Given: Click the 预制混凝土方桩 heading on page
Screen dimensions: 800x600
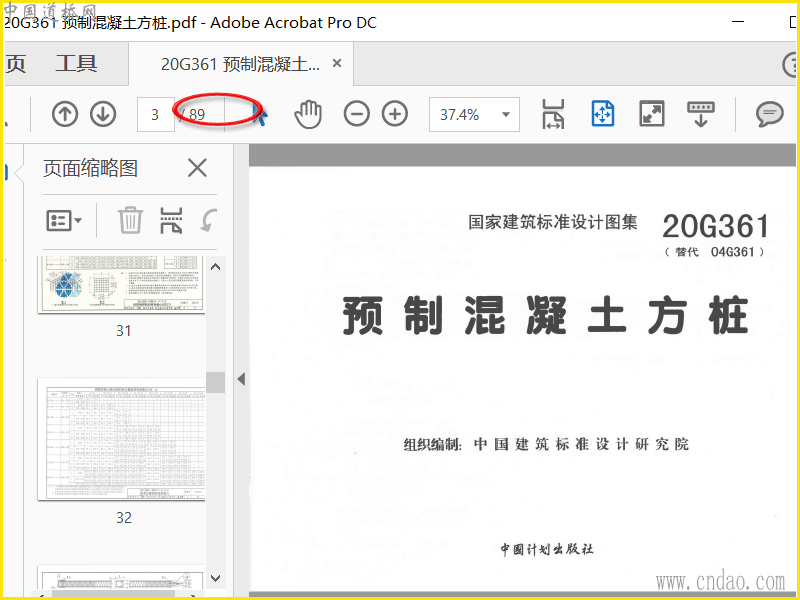Looking at the screenshot, I should click(545, 315).
